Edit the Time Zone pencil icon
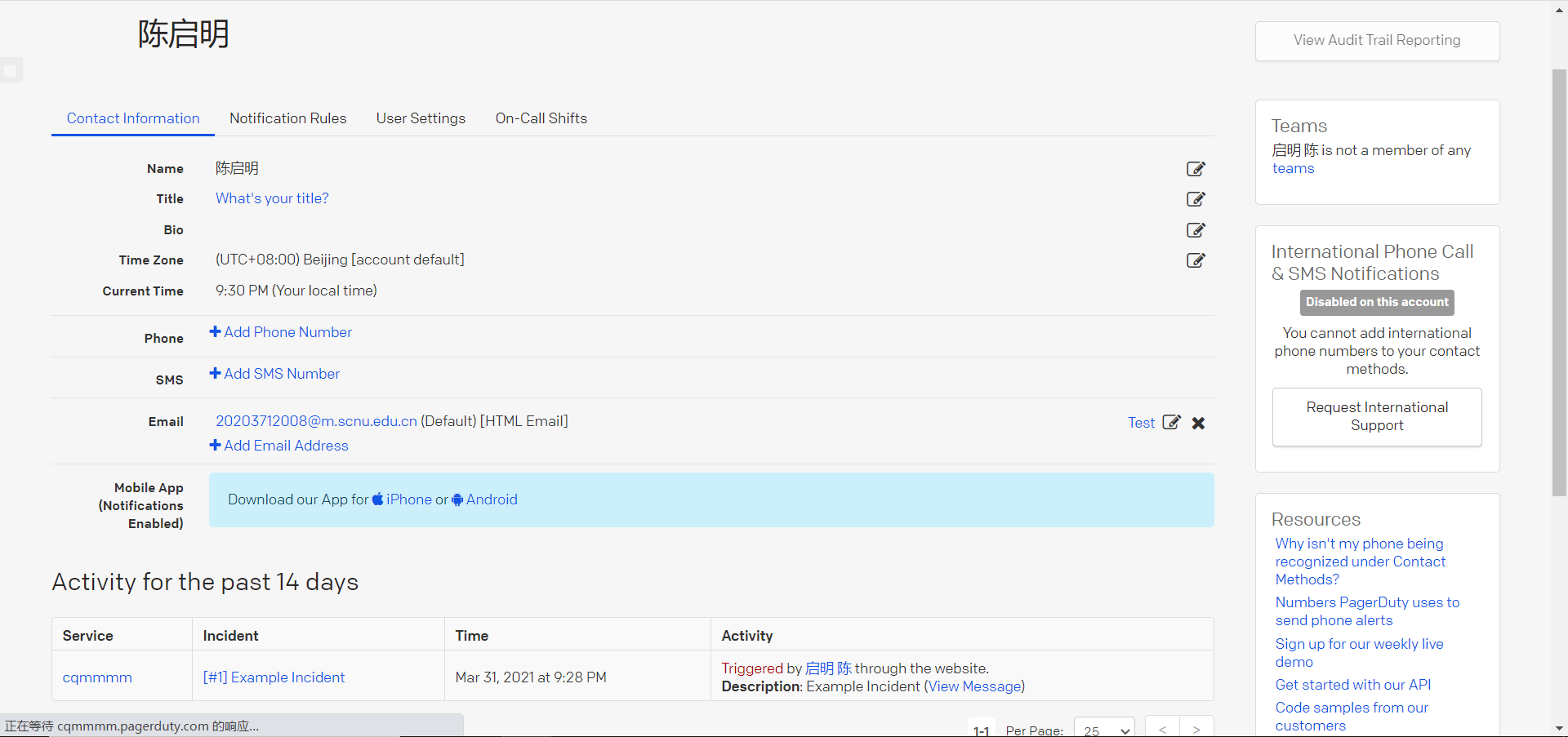Image resolution: width=1568 pixels, height=737 pixels. pyautogui.click(x=1196, y=260)
